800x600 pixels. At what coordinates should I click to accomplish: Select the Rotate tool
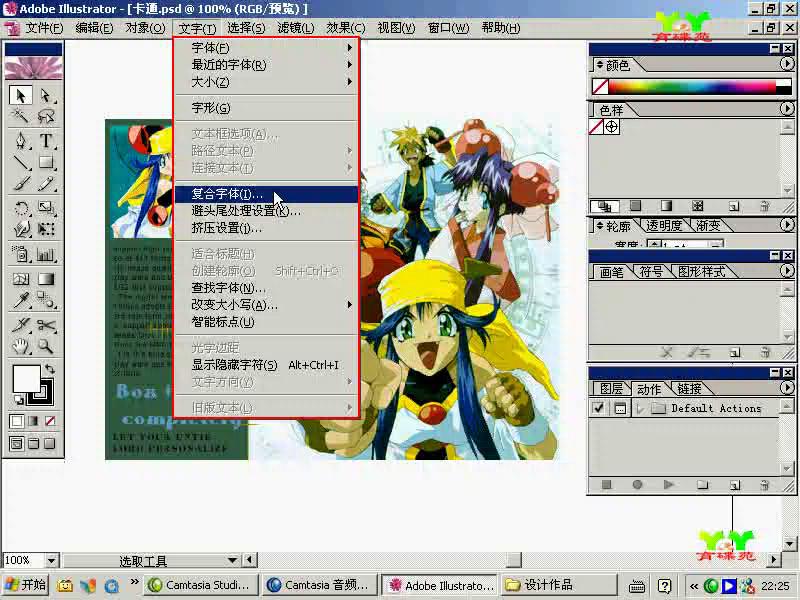pos(21,208)
